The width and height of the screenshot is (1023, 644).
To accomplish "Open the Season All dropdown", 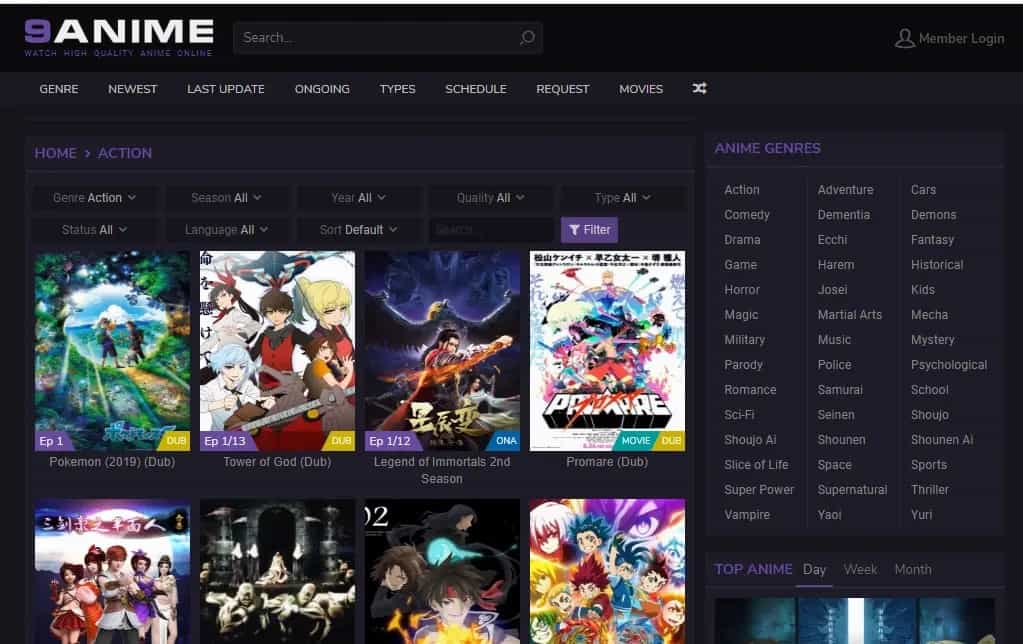I will click(226, 198).
